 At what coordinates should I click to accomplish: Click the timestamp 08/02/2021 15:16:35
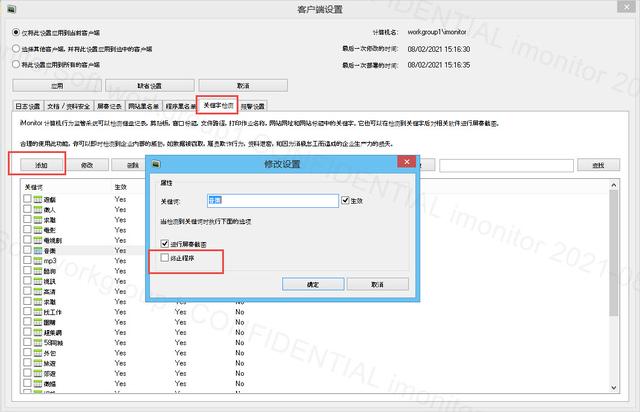[439, 65]
